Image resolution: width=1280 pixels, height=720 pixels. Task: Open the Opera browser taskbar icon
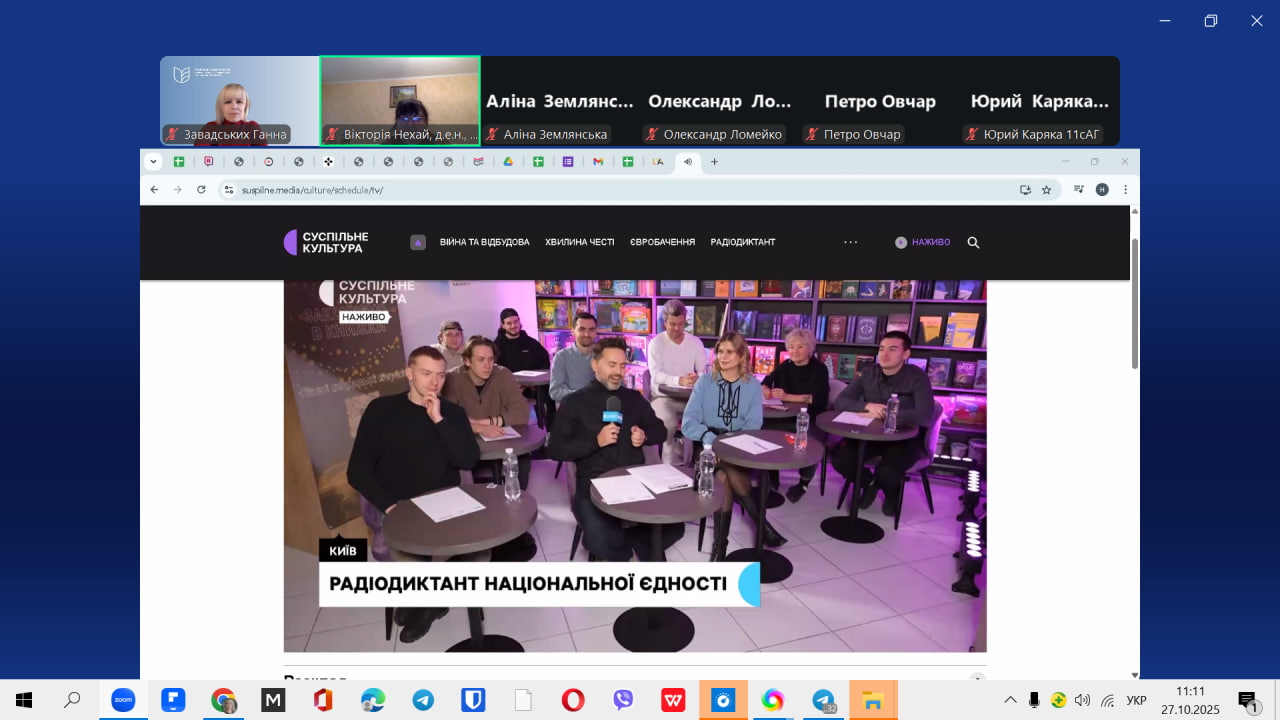(572, 700)
